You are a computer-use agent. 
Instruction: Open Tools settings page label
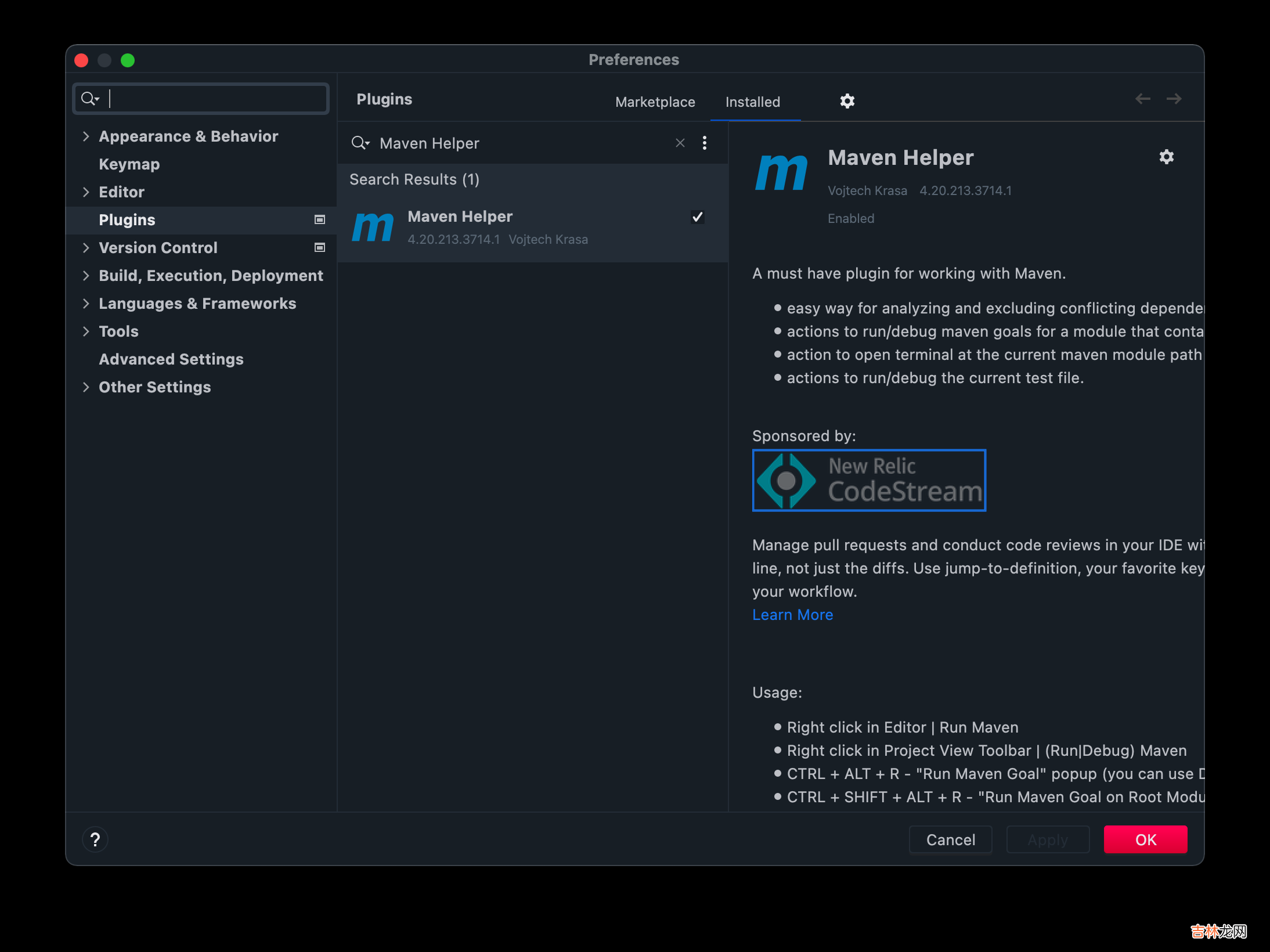pyautogui.click(x=118, y=331)
